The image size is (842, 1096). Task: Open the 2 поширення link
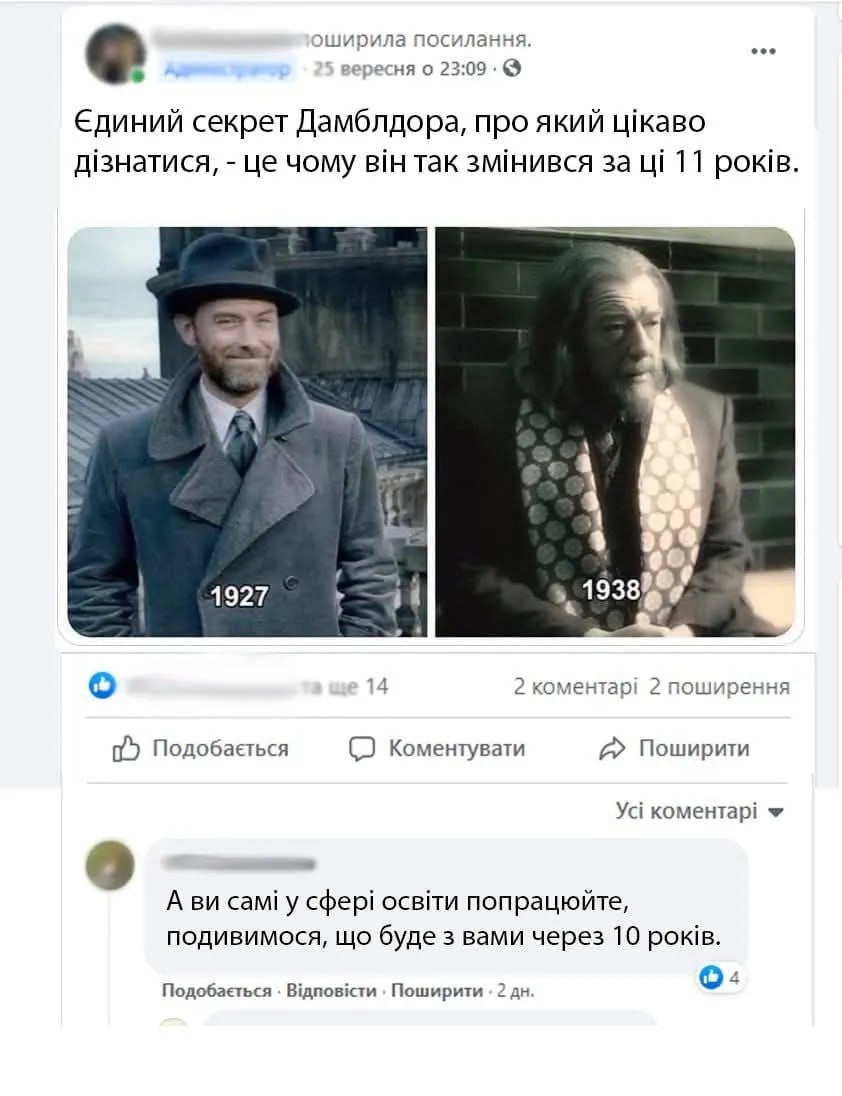pyautogui.click(x=720, y=686)
